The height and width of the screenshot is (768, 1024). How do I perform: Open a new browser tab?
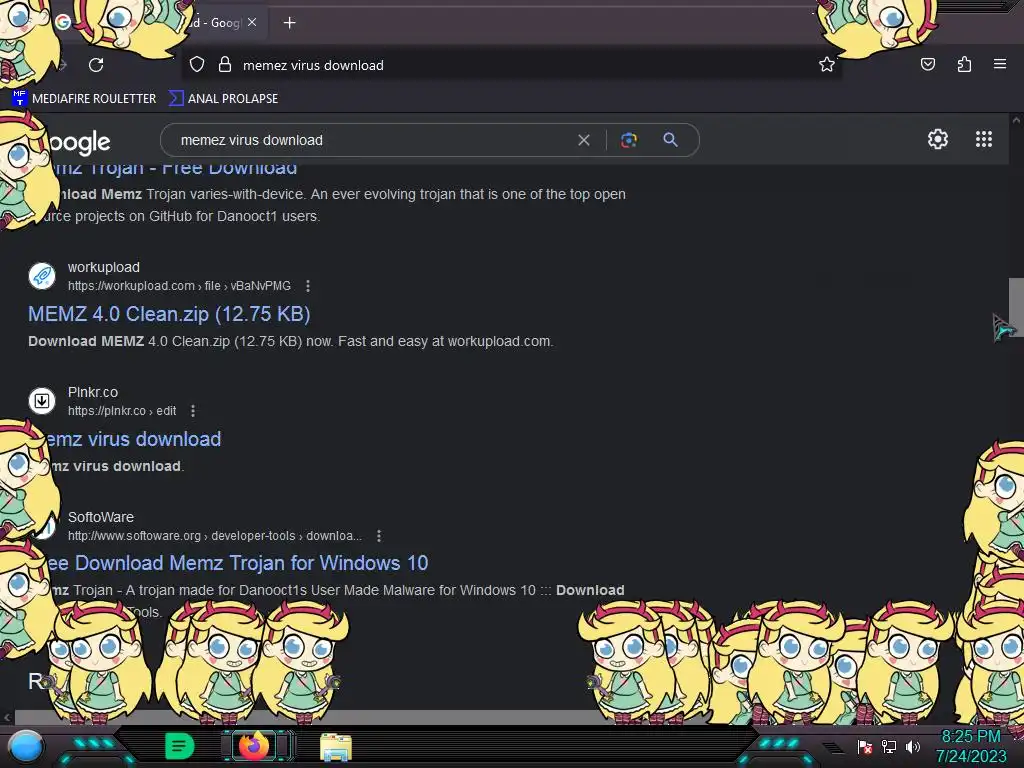(x=289, y=23)
